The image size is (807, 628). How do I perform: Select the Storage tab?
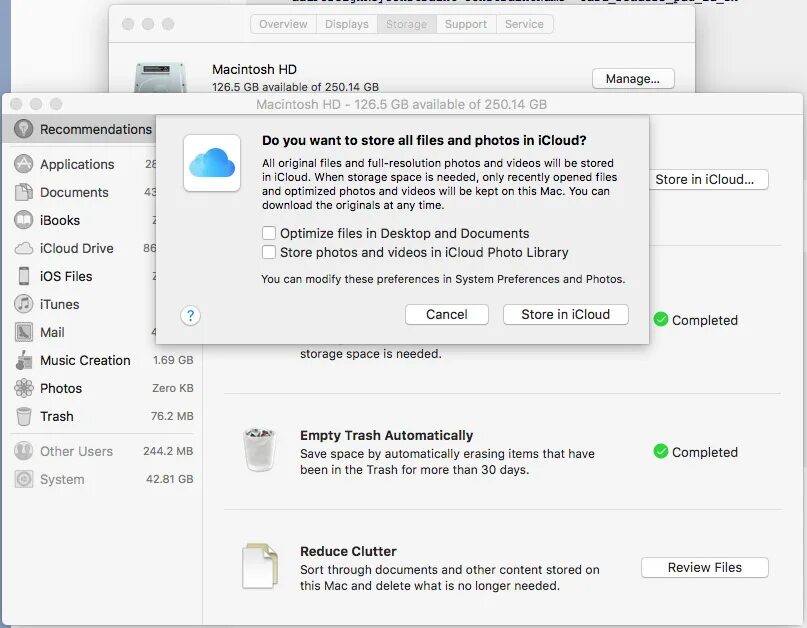[x=406, y=24]
